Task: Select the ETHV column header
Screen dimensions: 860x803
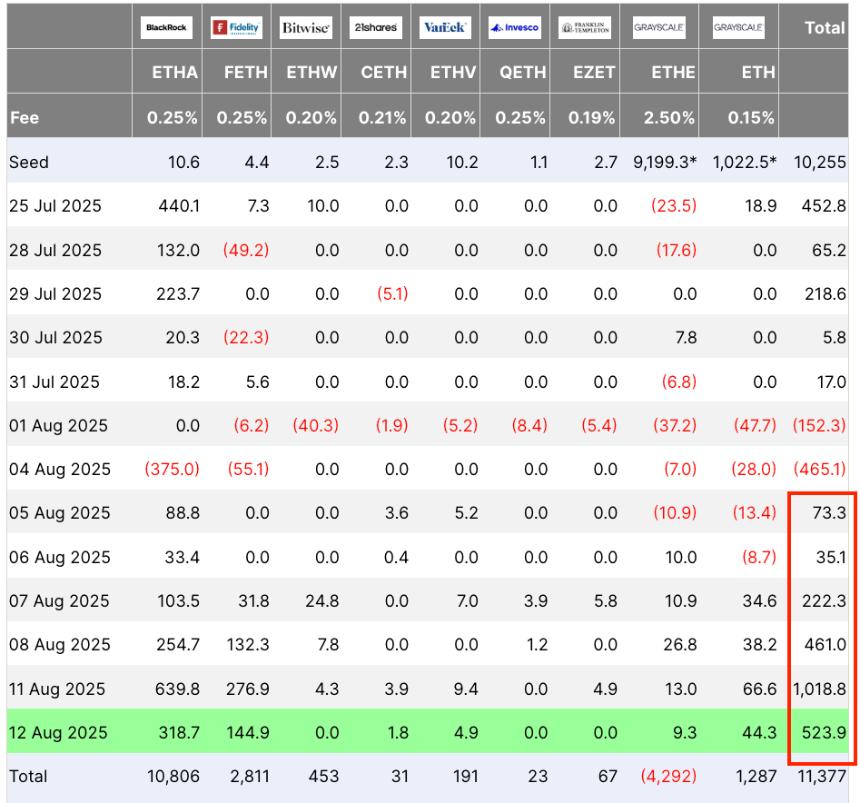Action: point(453,72)
